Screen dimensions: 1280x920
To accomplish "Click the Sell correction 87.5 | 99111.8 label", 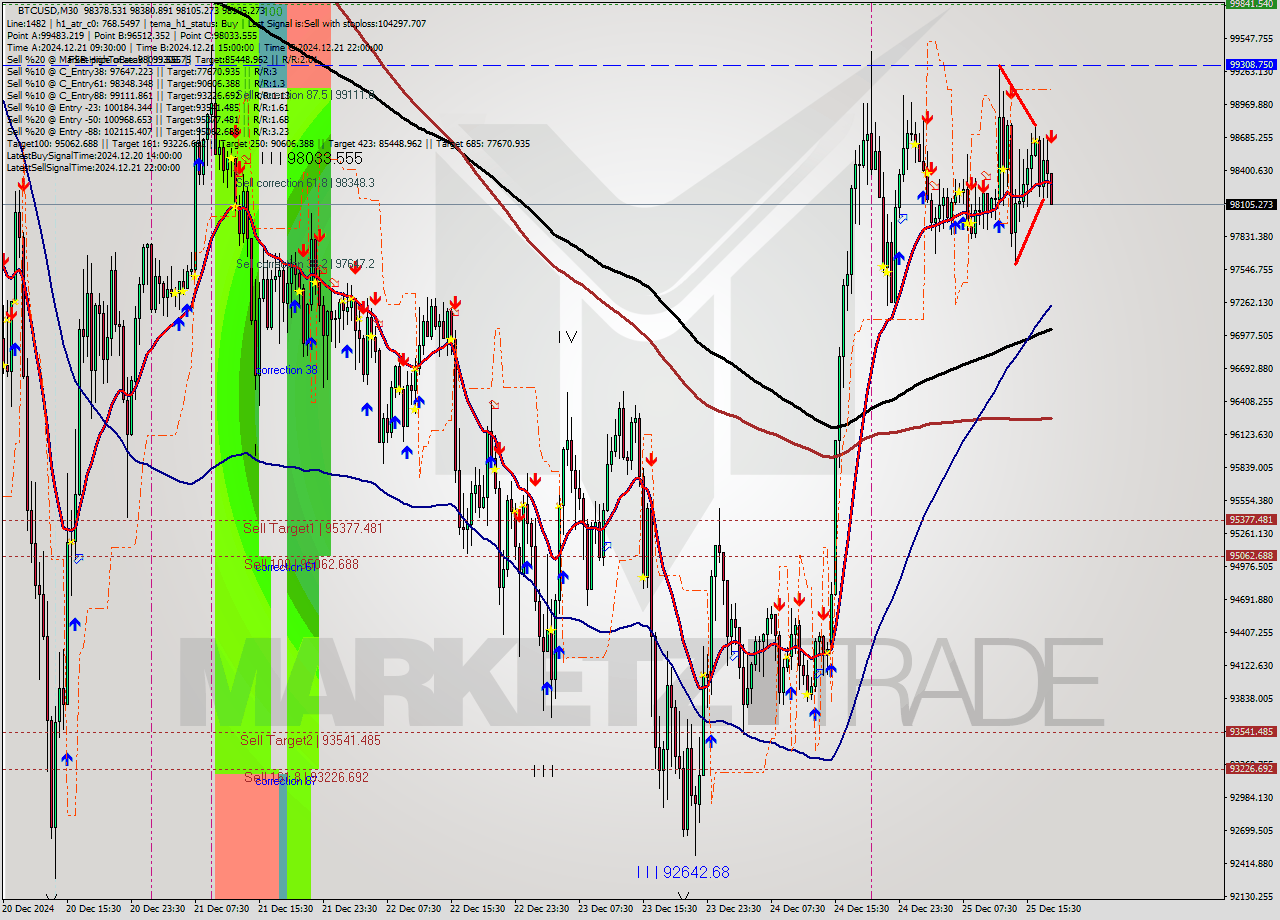I will click(305, 95).
